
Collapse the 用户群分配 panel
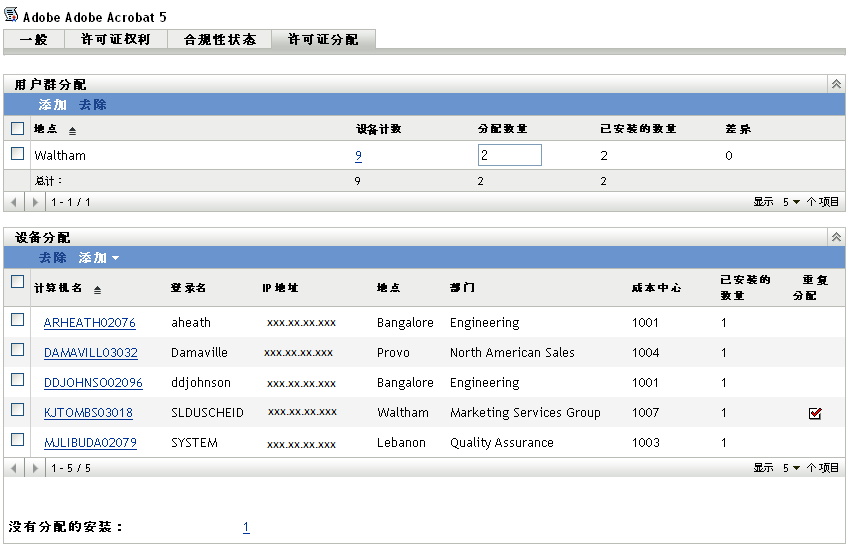point(836,84)
